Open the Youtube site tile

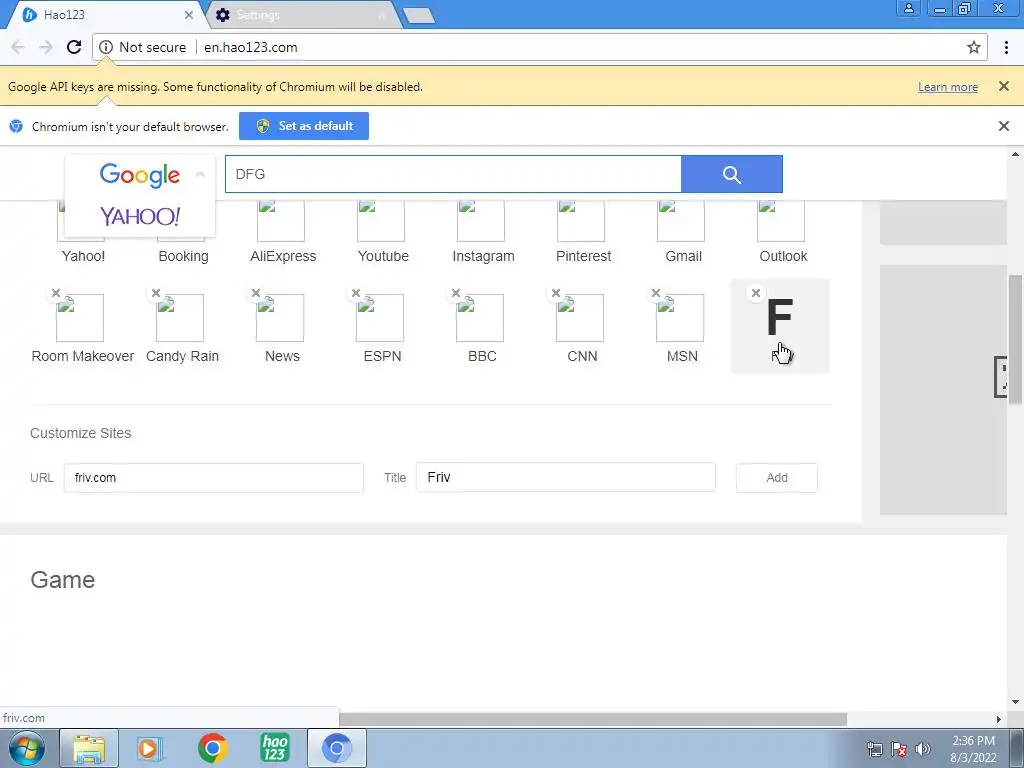pyautogui.click(x=383, y=231)
